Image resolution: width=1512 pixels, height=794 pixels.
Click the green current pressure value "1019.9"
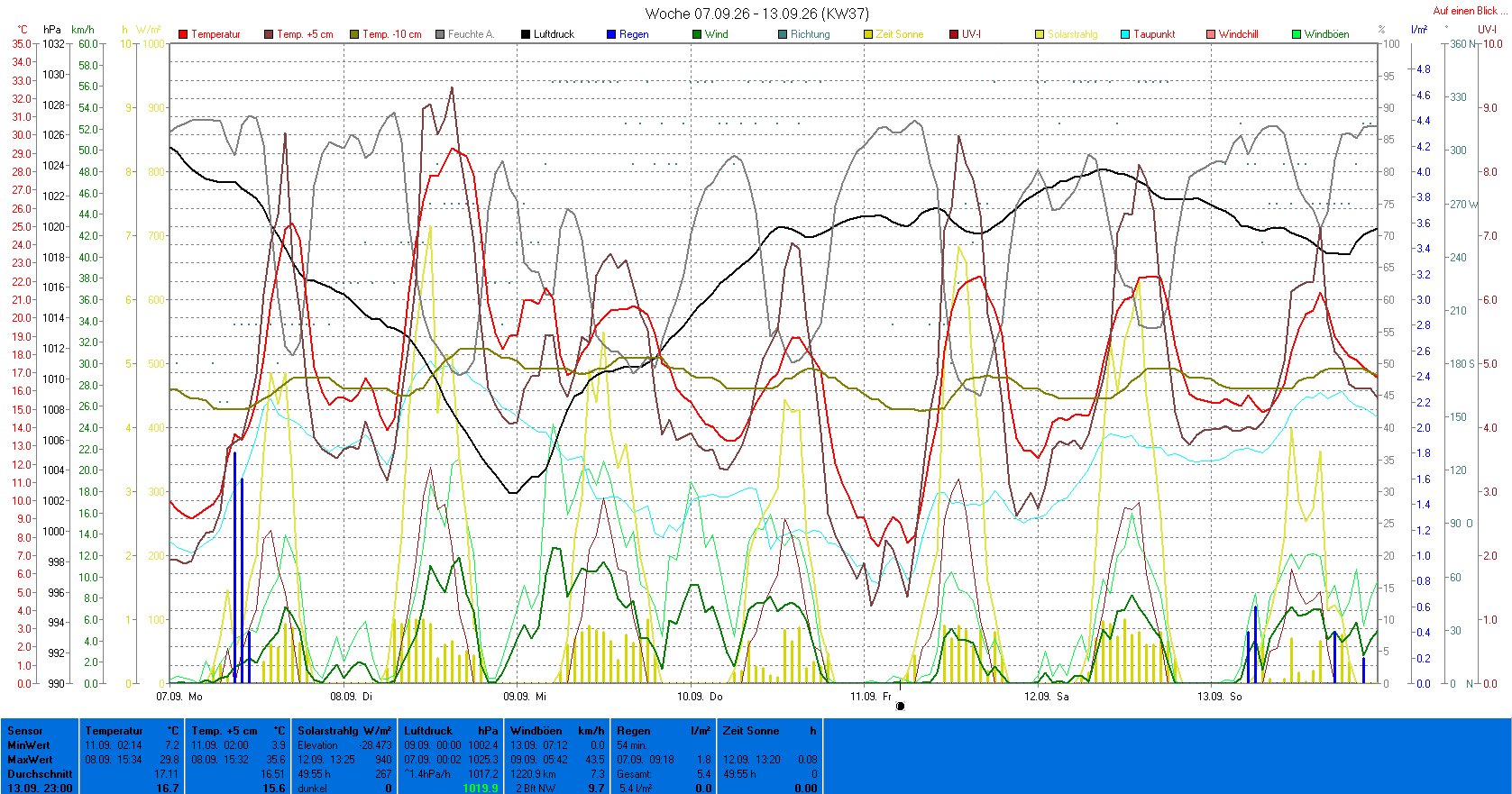[481, 789]
